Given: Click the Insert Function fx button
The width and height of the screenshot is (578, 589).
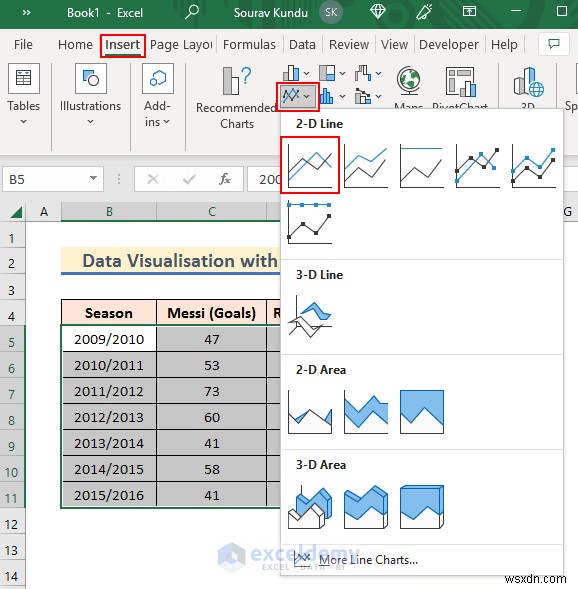Looking at the screenshot, I should point(225,179).
